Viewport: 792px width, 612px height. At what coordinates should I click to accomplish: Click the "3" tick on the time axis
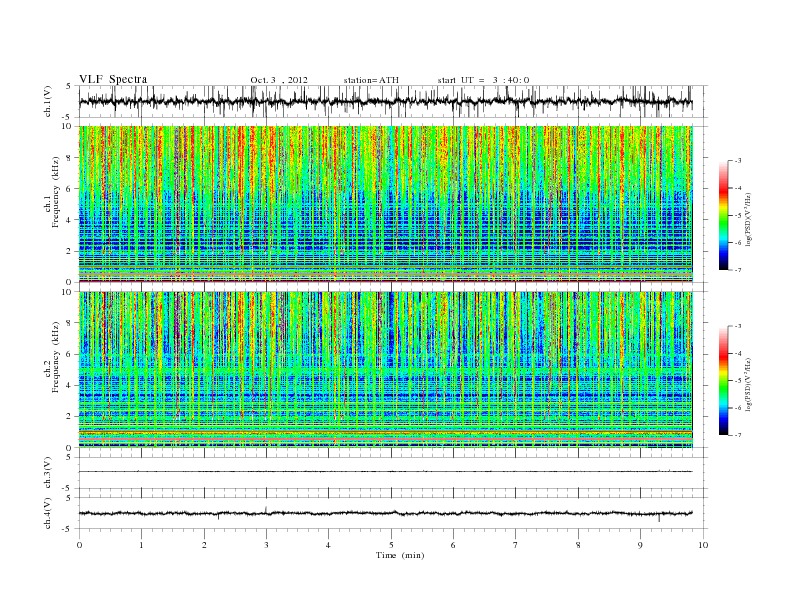266,545
